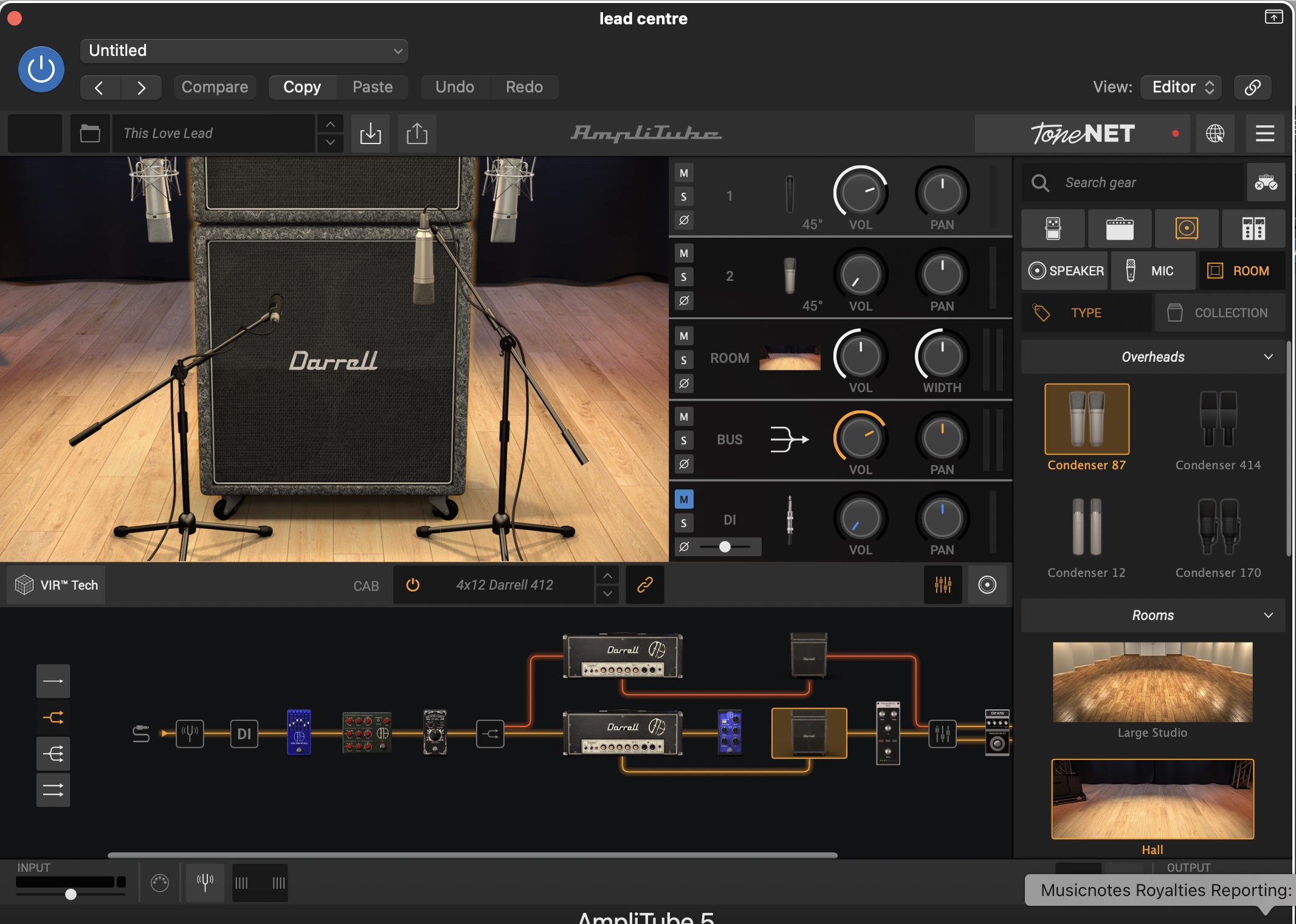
Task: Open the hamburger main menu
Action: [x=1264, y=133]
